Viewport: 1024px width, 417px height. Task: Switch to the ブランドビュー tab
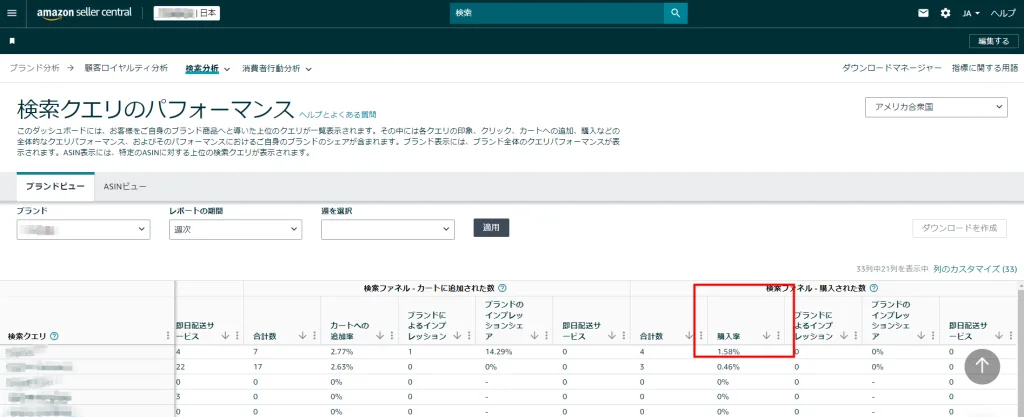click(56, 187)
